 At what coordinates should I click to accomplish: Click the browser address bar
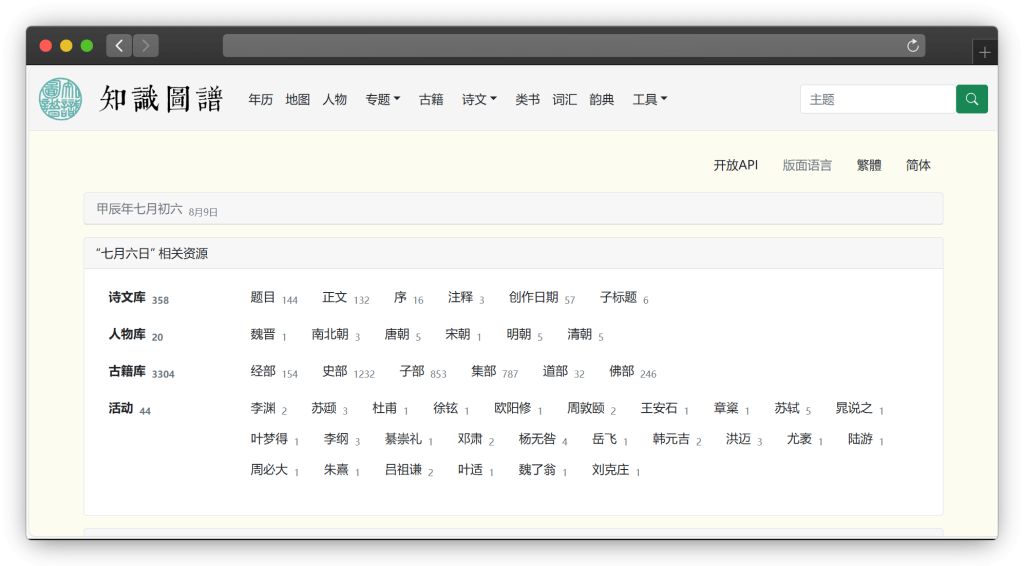(x=560, y=46)
